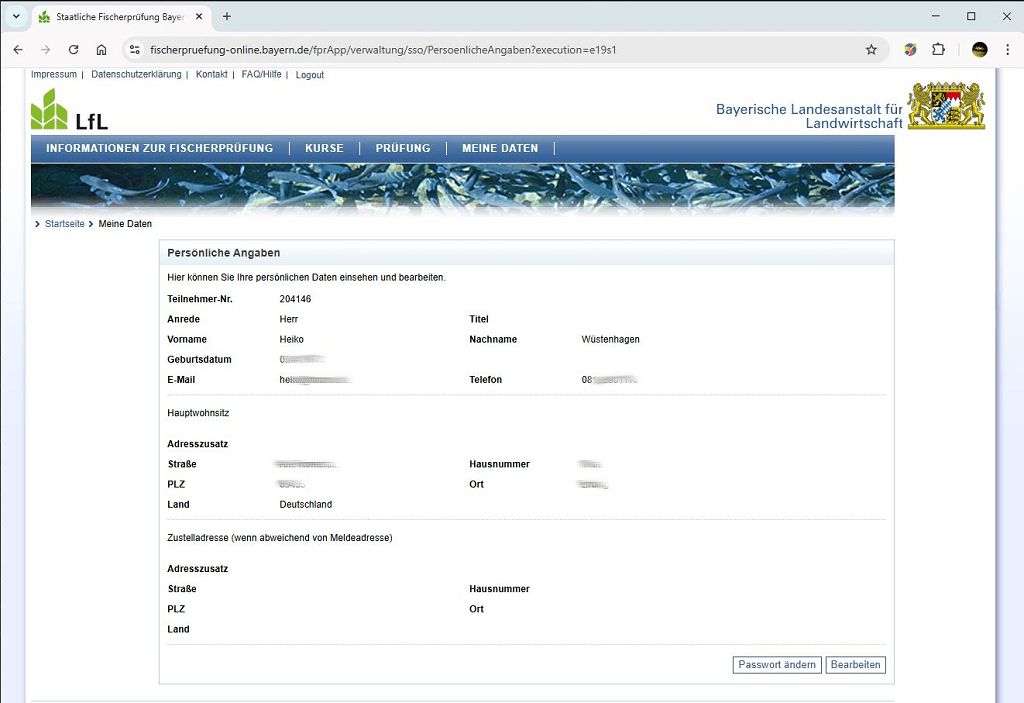Open the Extensions puzzle icon
This screenshot has width=1024, height=703.
click(938, 50)
